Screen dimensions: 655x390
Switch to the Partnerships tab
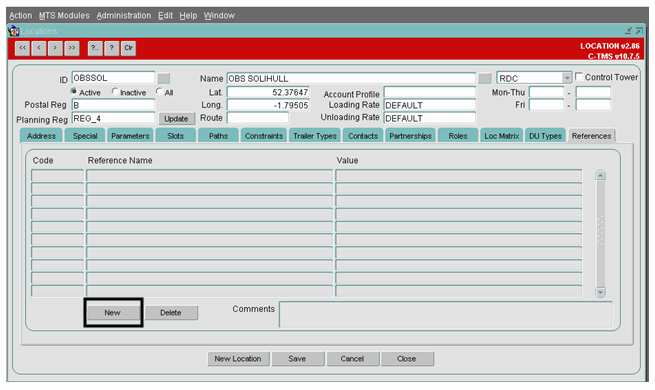coord(411,136)
